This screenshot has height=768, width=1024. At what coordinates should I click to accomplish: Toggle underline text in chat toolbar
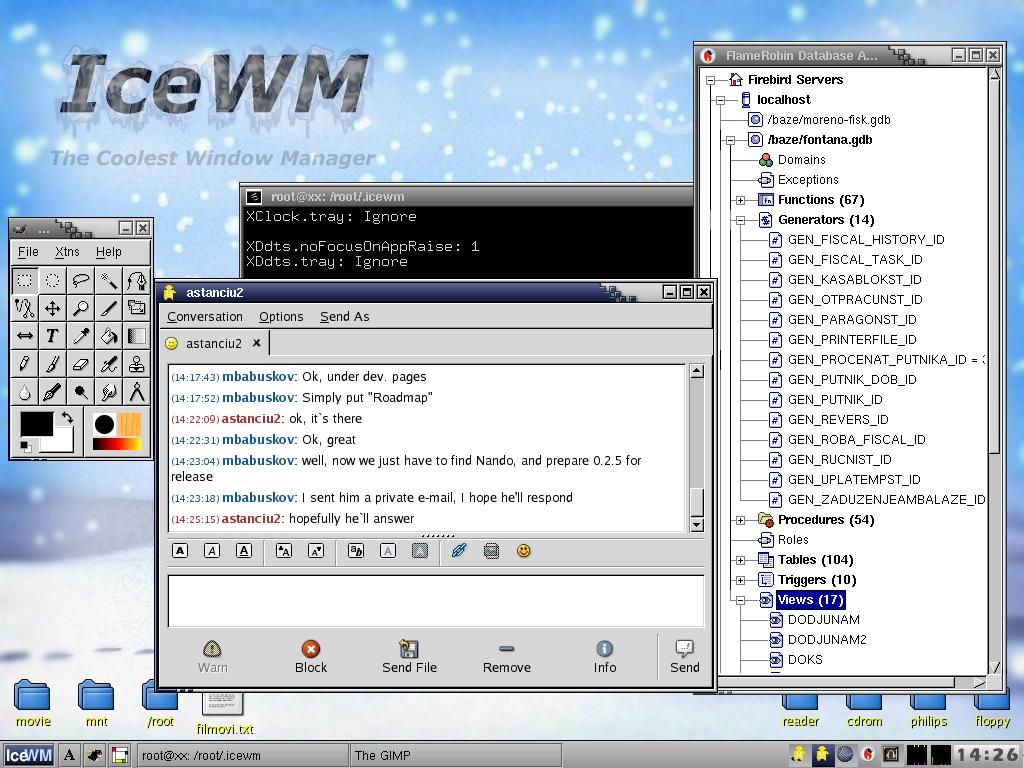pos(244,551)
